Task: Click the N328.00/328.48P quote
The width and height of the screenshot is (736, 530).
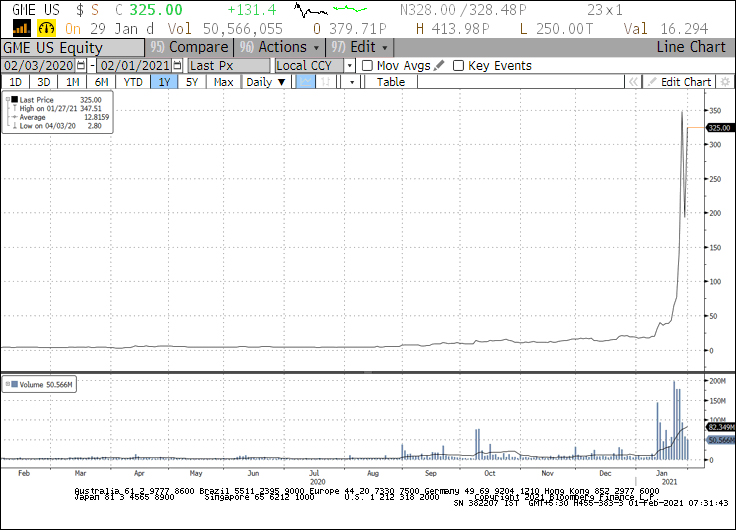Action: coord(463,9)
